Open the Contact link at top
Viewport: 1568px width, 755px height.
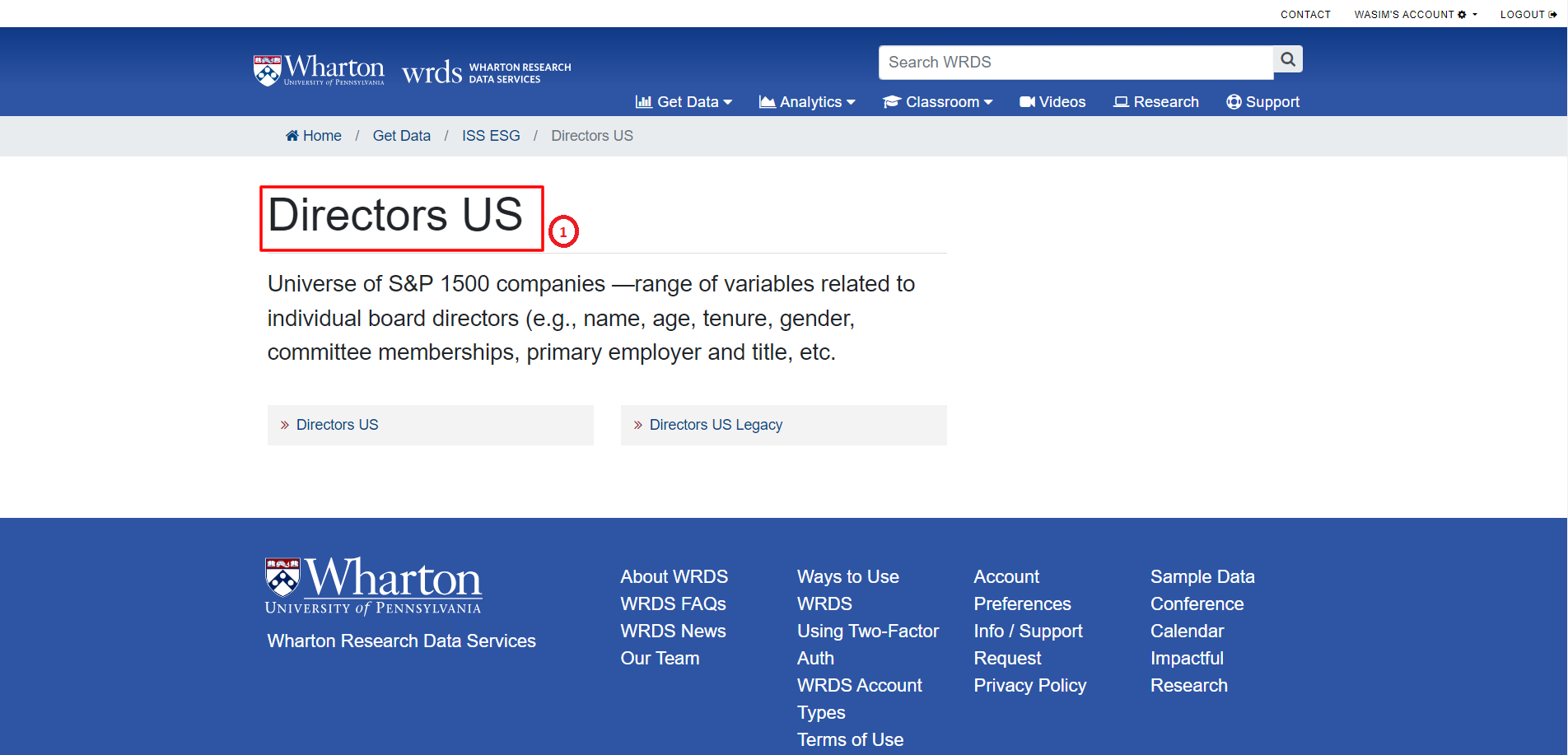(1305, 14)
